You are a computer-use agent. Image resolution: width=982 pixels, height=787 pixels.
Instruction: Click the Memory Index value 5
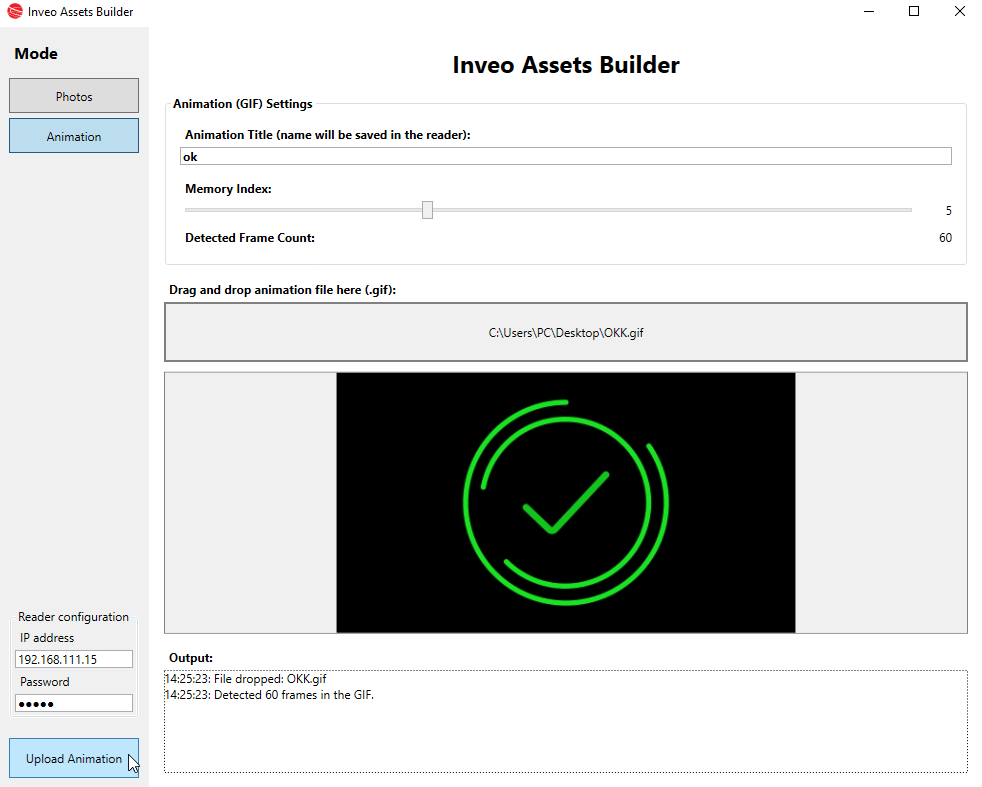pos(948,211)
